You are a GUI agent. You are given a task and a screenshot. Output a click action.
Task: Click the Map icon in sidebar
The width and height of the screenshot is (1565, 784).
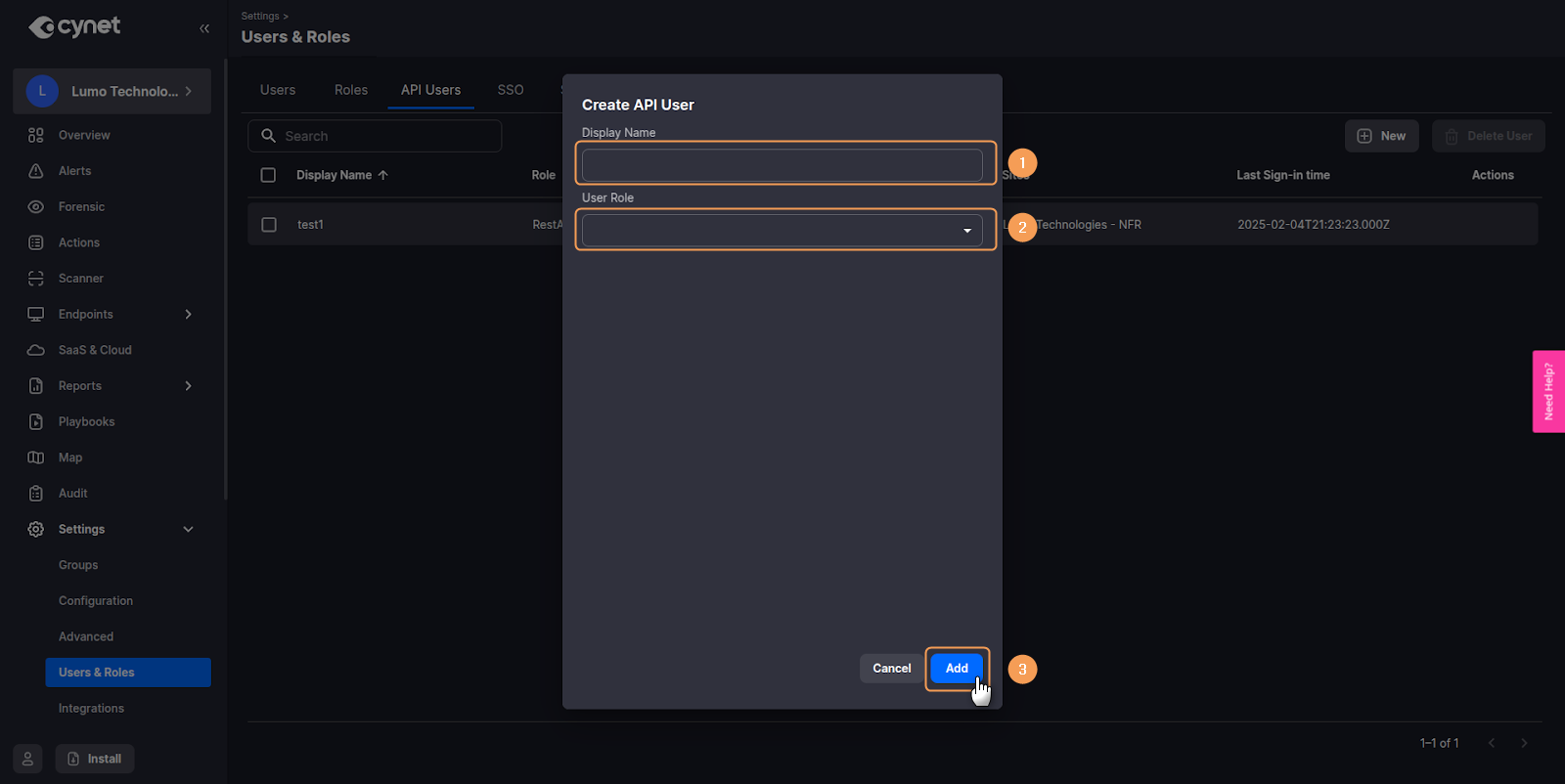(x=36, y=457)
